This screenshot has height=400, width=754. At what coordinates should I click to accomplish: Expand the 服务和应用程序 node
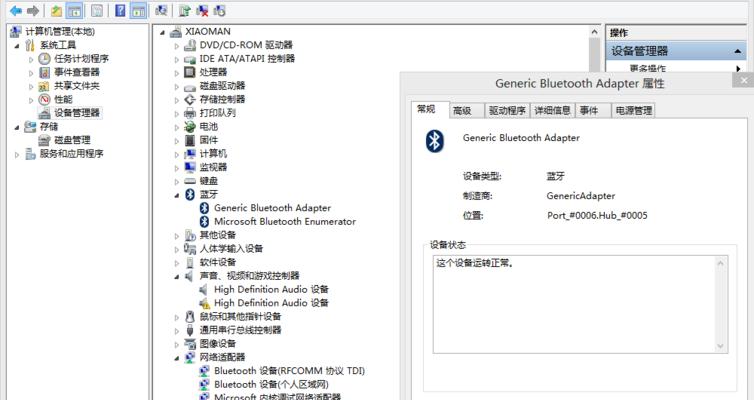coord(17,154)
